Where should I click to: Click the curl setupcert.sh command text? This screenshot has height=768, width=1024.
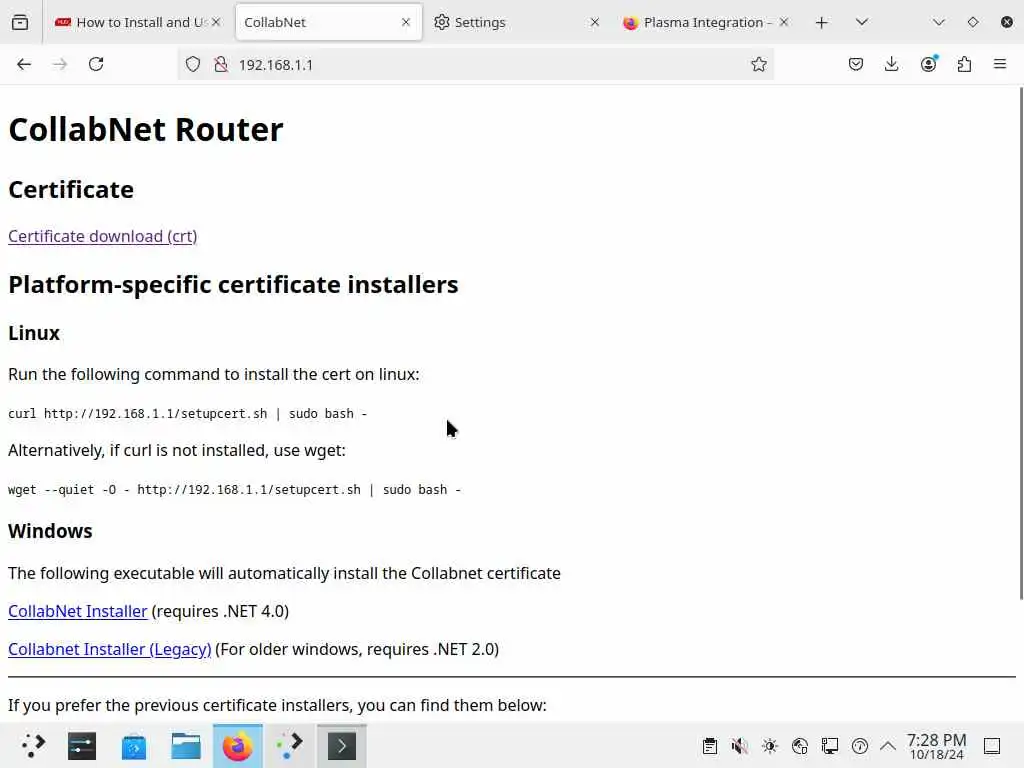[x=187, y=413]
